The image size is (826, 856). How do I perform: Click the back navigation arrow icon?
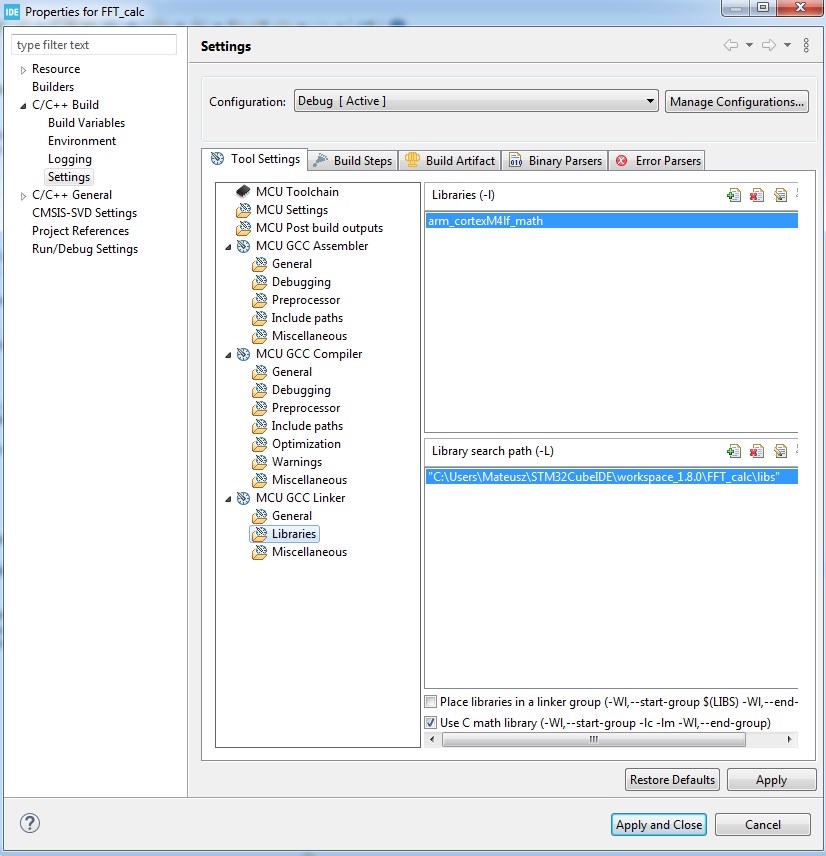click(x=731, y=46)
